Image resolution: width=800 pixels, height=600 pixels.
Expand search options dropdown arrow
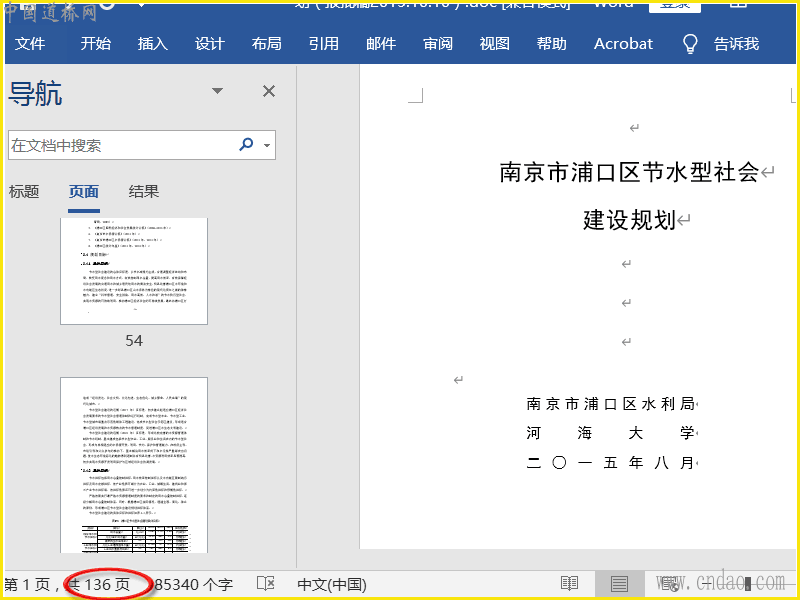tap(267, 145)
